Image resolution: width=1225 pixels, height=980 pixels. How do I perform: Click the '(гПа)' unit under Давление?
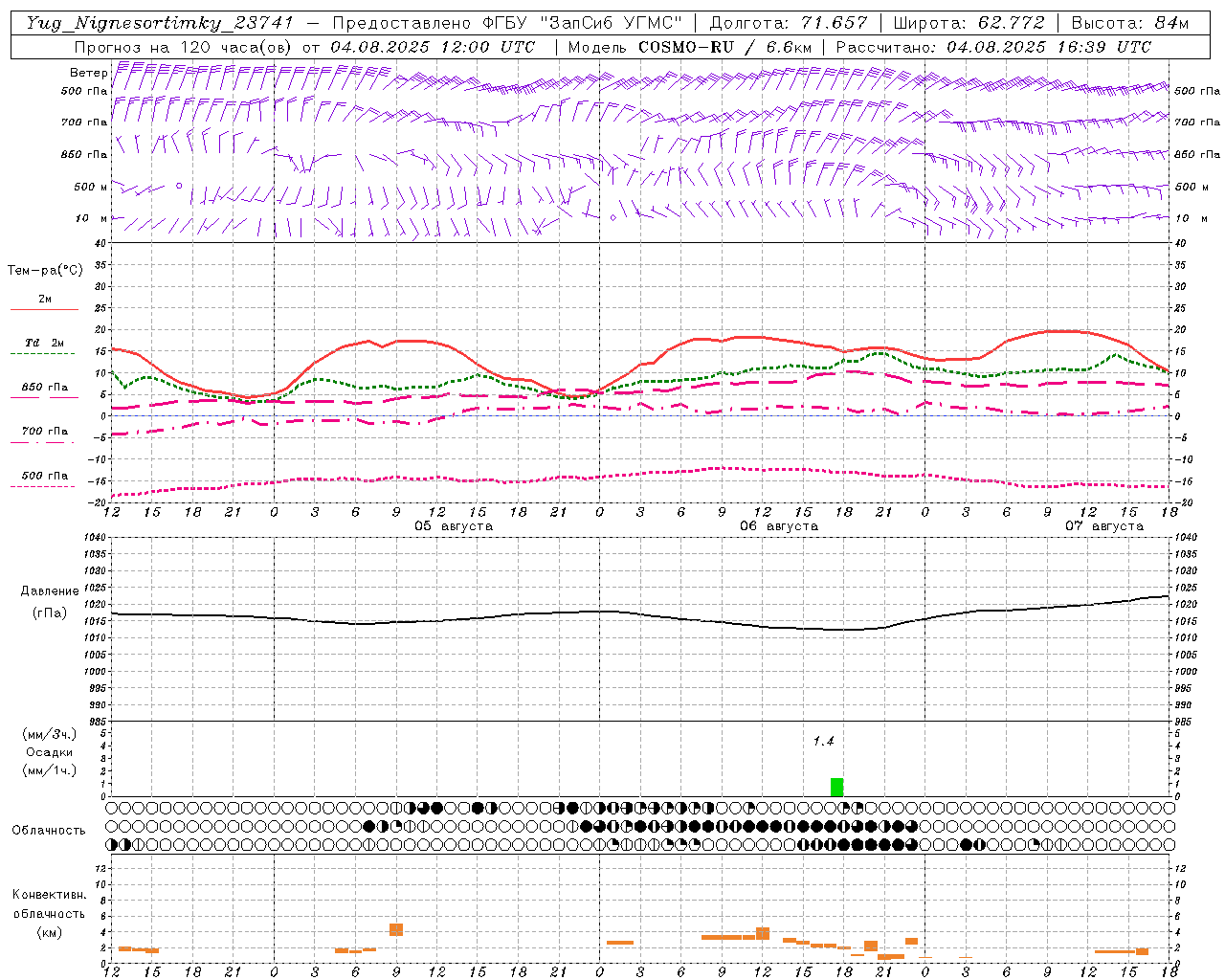pyautogui.click(x=50, y=612)
